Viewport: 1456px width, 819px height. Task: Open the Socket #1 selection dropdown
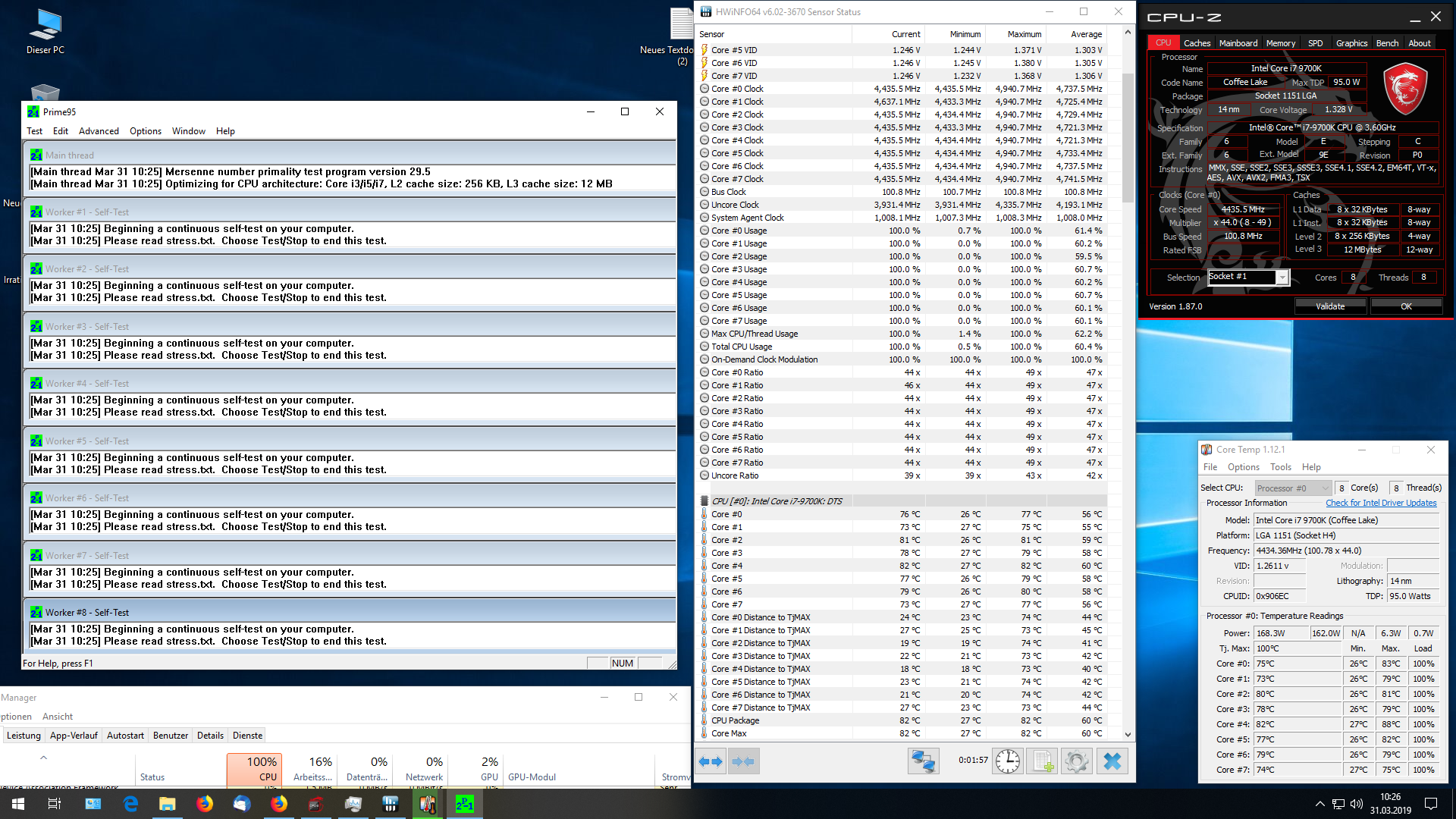[x=1282, y=278]
